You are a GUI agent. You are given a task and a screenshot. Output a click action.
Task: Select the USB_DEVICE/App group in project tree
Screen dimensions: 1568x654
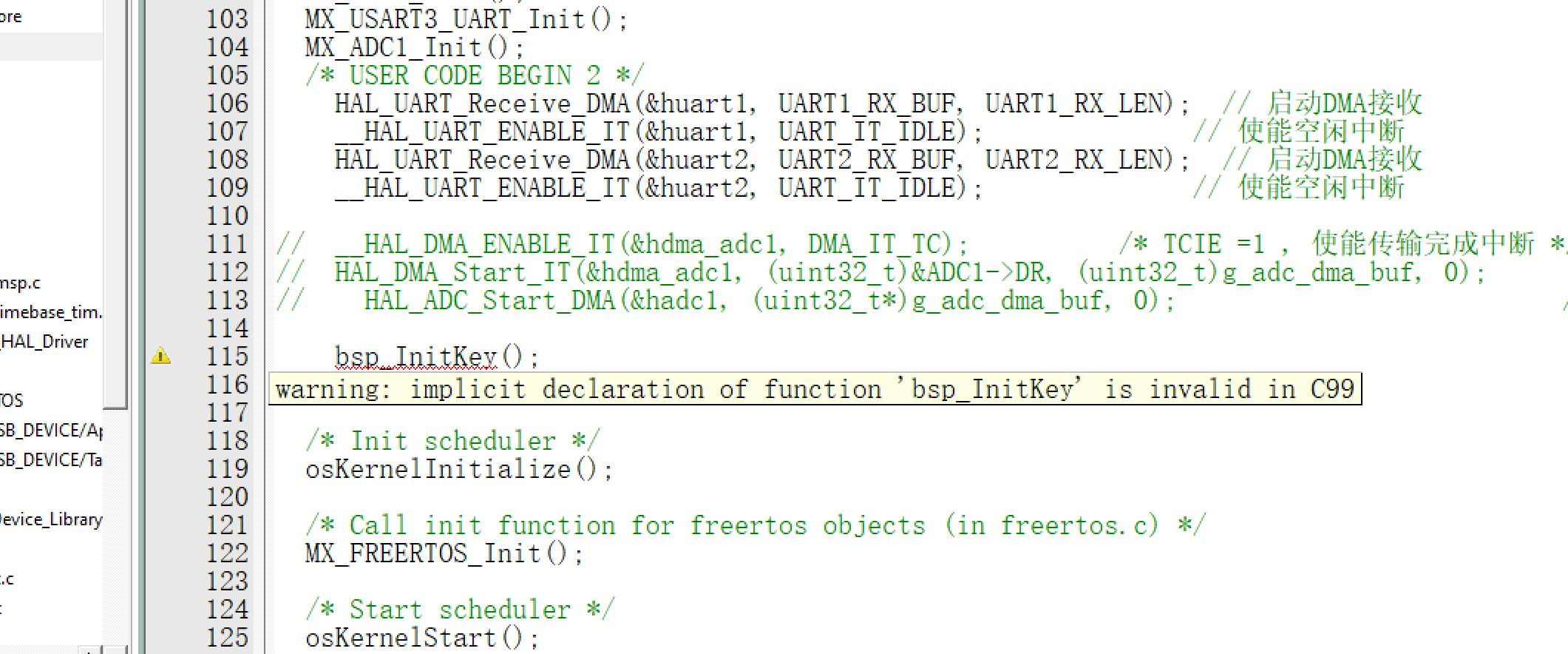click(50, 430)
